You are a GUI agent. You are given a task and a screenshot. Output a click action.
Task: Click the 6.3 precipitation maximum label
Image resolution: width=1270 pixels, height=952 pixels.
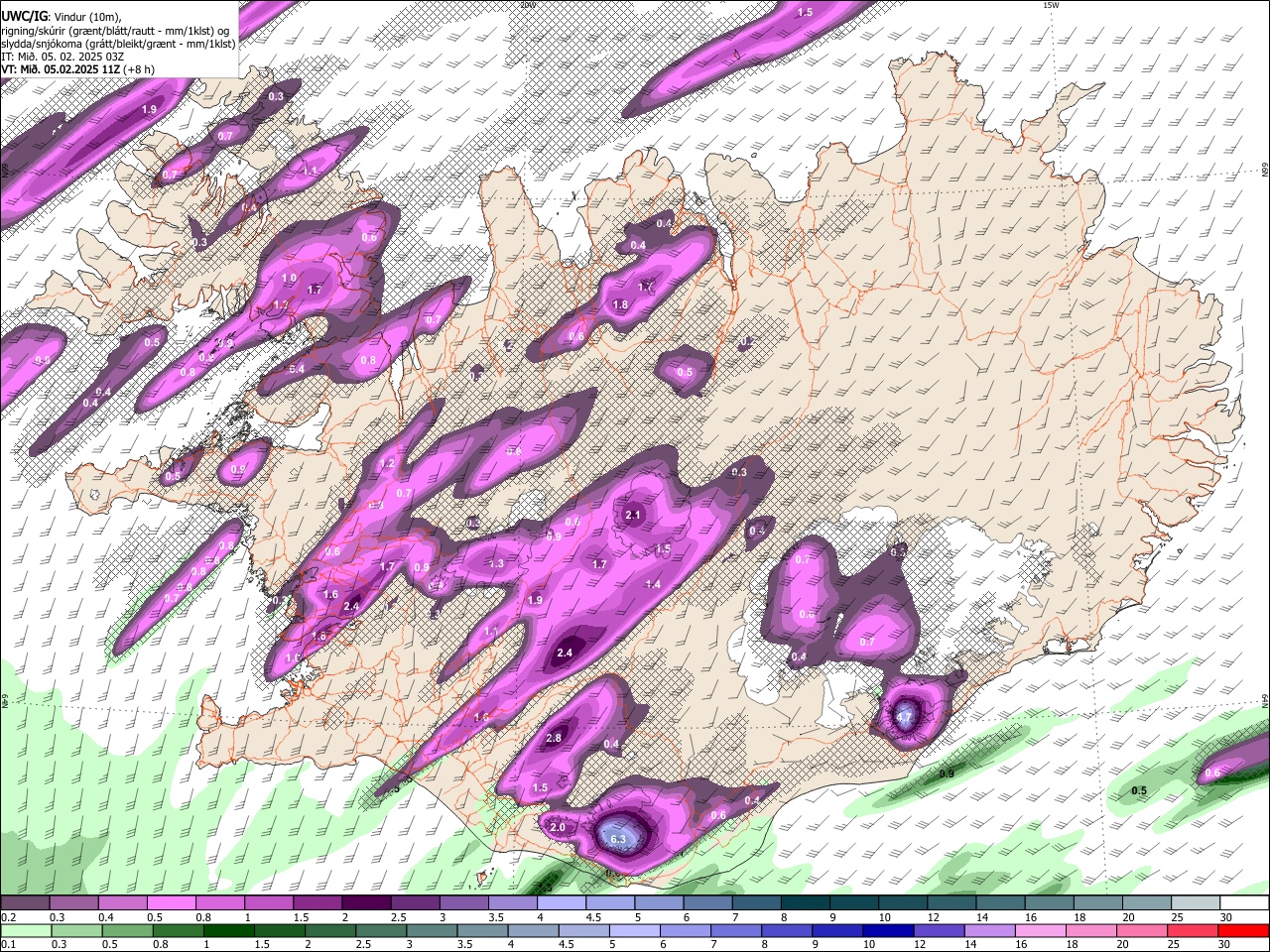(x=619, y=840)
